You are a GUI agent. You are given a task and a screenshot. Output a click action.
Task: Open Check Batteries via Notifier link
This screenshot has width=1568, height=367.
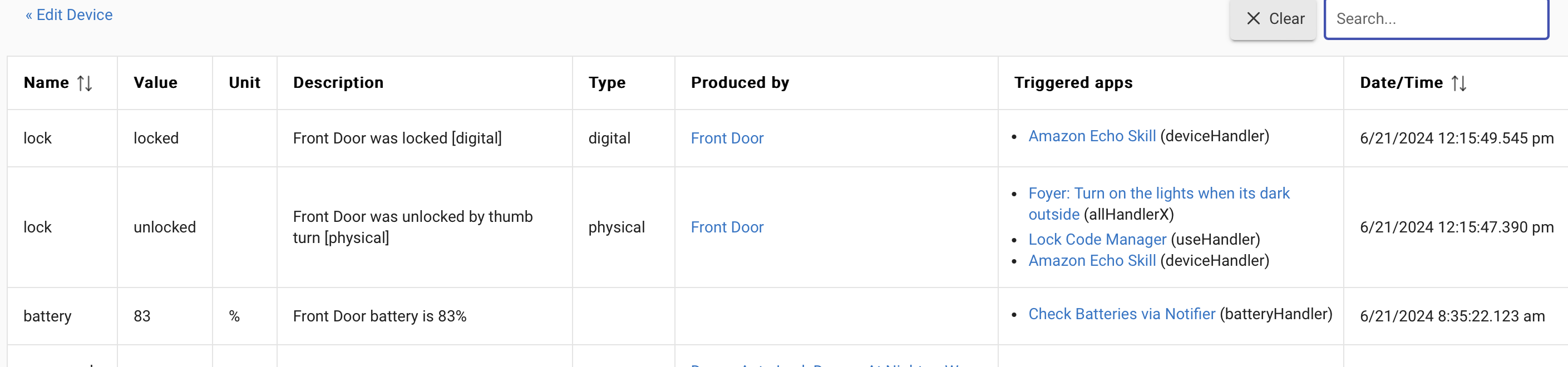point(1121,314)
